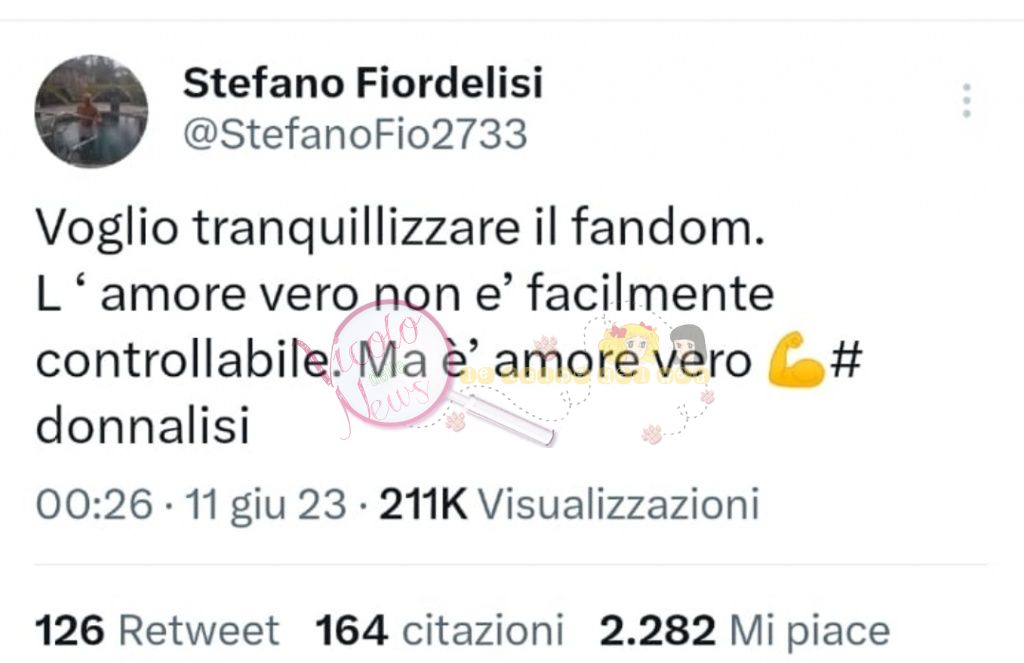This screenshot has height=663, width=1024.
Task: Click the 11 giu 23 date
Action: pos(266,504)
